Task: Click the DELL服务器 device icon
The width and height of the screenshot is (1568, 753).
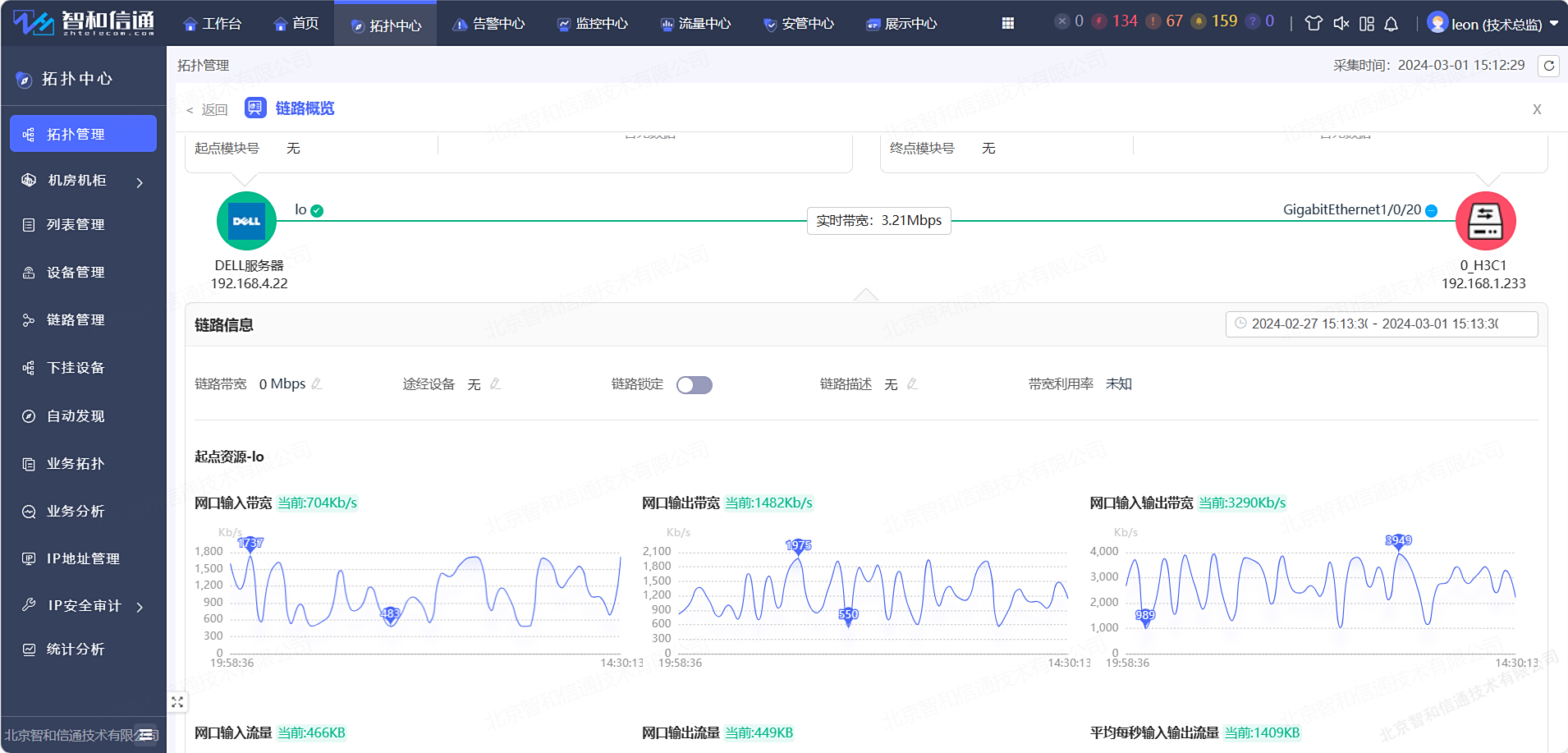Action: (x=246, y=221)
